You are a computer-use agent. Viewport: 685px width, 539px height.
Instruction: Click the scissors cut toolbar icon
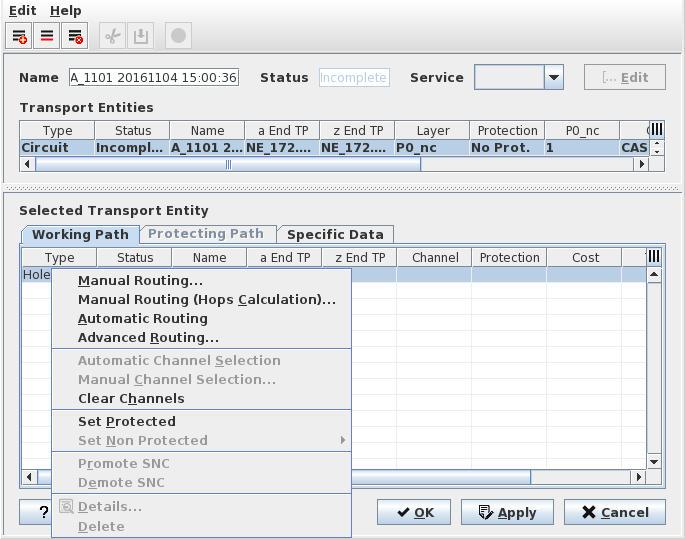(x=113, y=36)
